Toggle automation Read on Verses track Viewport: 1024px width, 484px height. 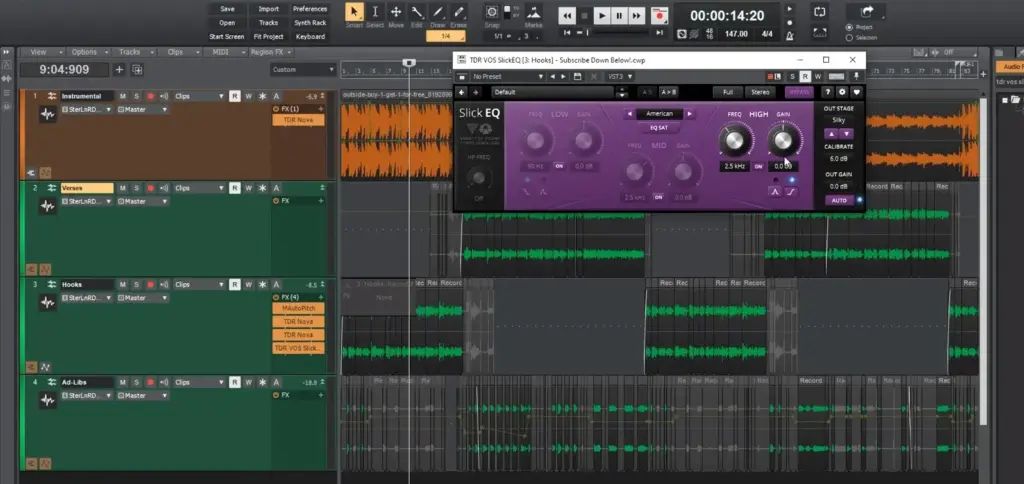point(234,188)
